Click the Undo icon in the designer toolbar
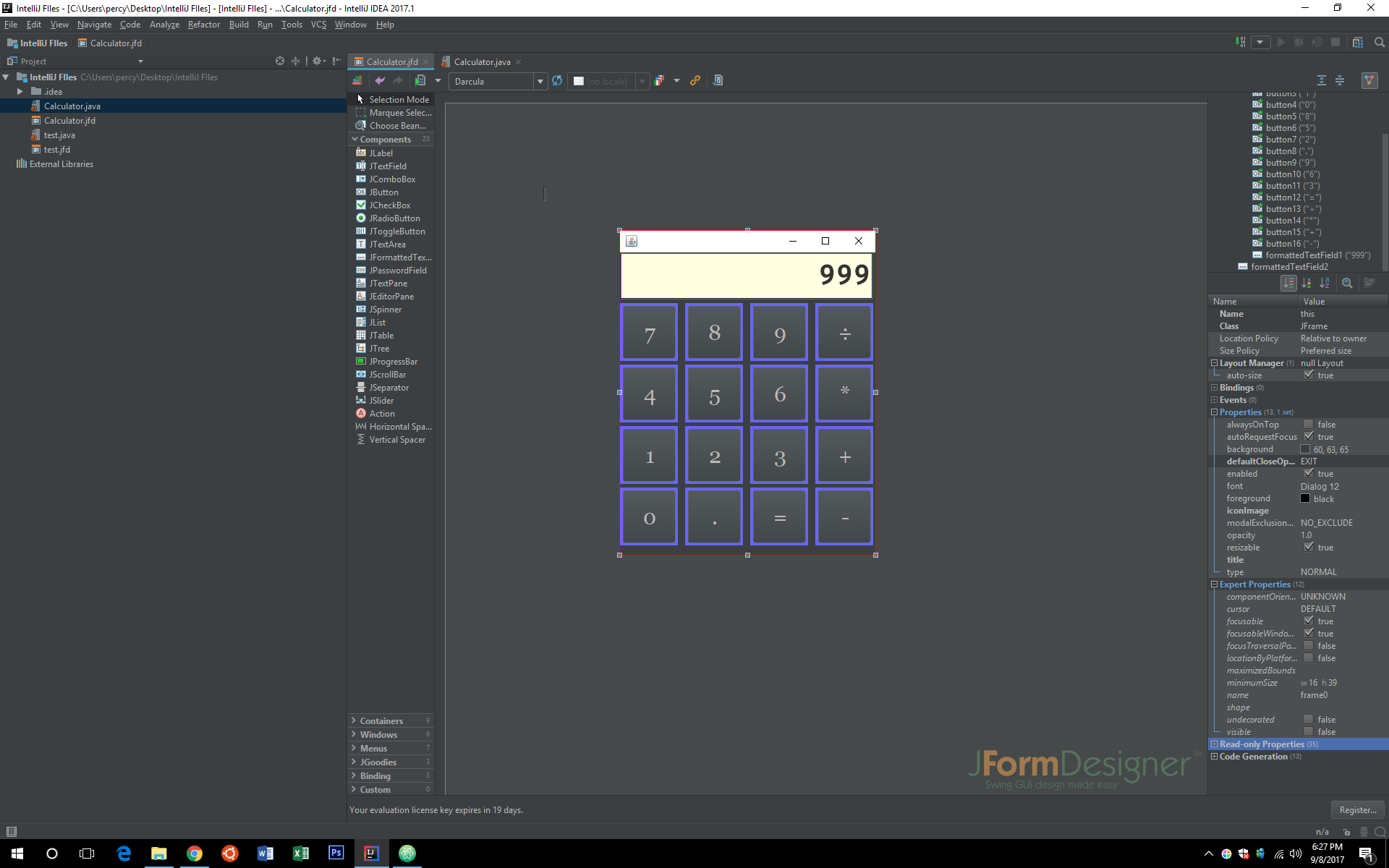 pos(380,80)
